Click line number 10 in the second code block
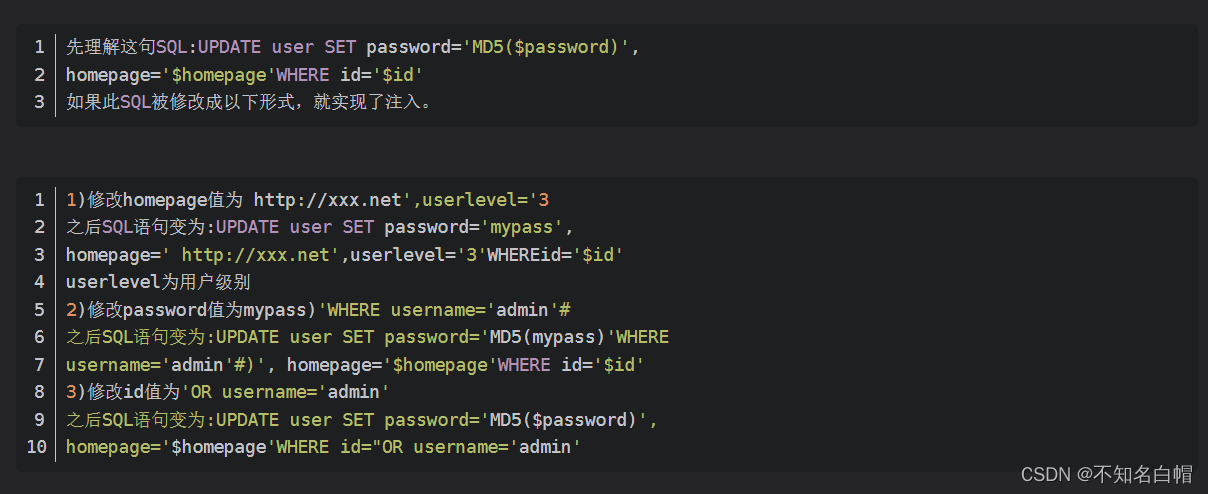Viewport: 1208px width, 494px height. tap(36, 446)
